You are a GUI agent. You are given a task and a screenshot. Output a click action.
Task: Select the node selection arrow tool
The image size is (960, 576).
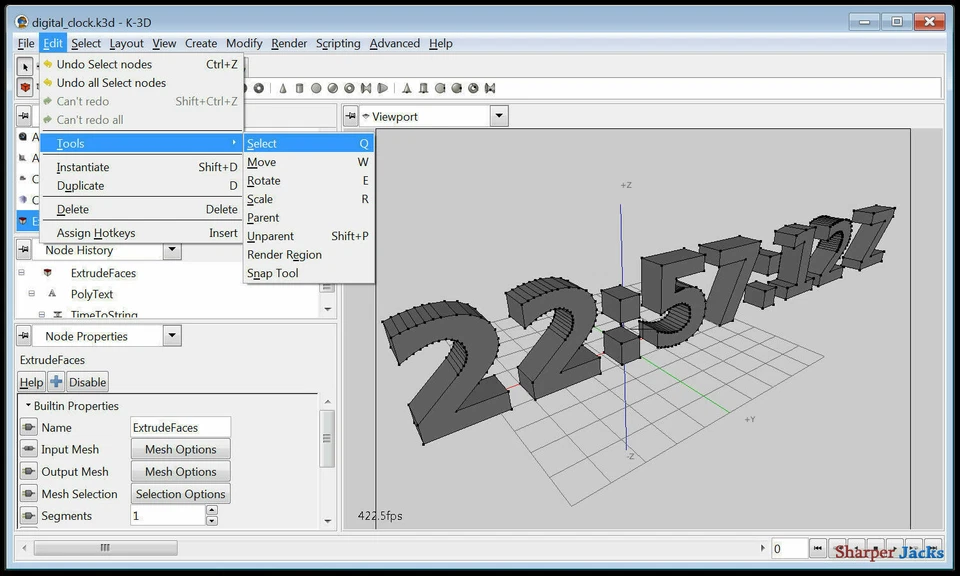(24, 66)
